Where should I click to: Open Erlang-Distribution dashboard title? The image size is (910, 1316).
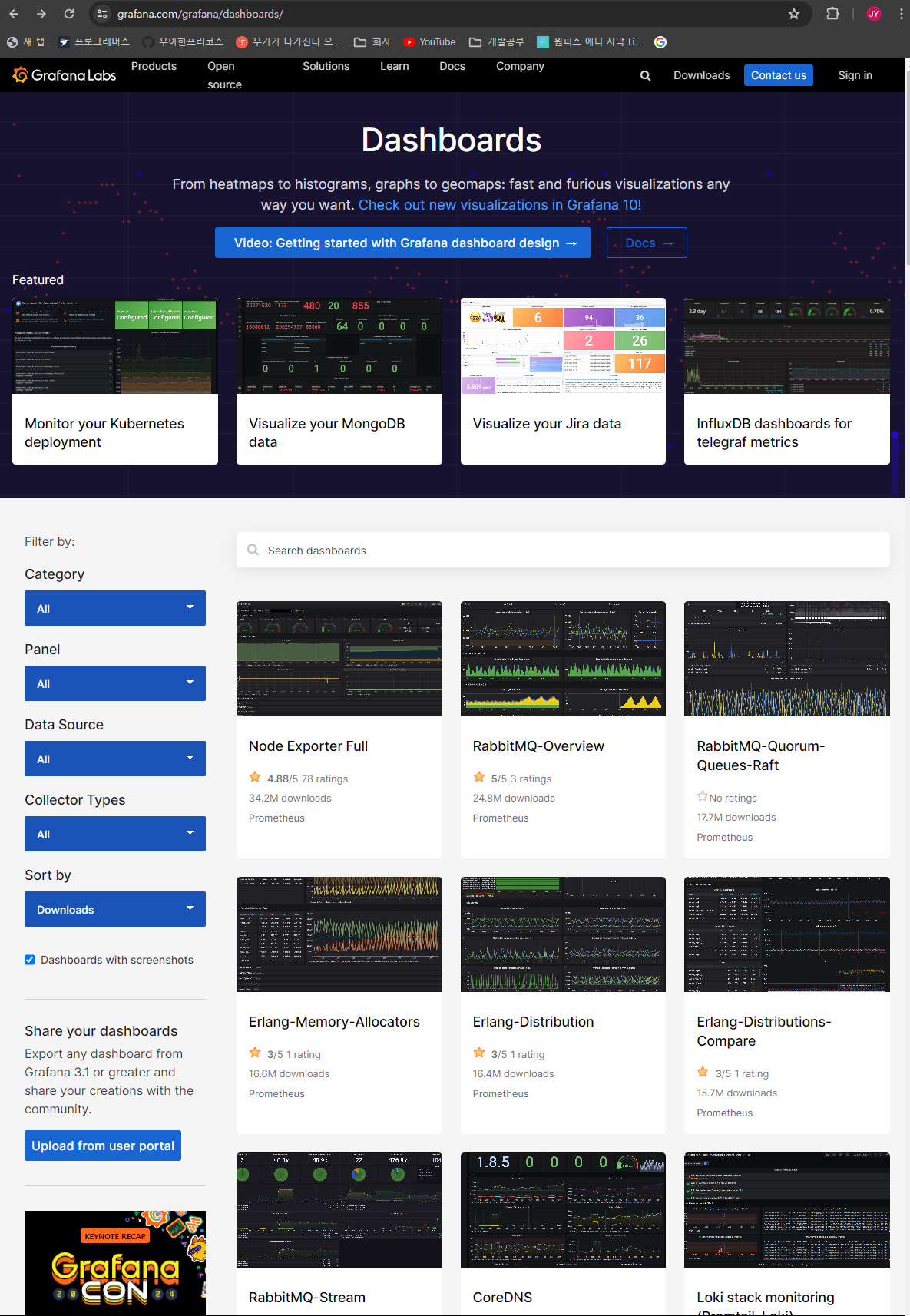[x=533, y=1022]
